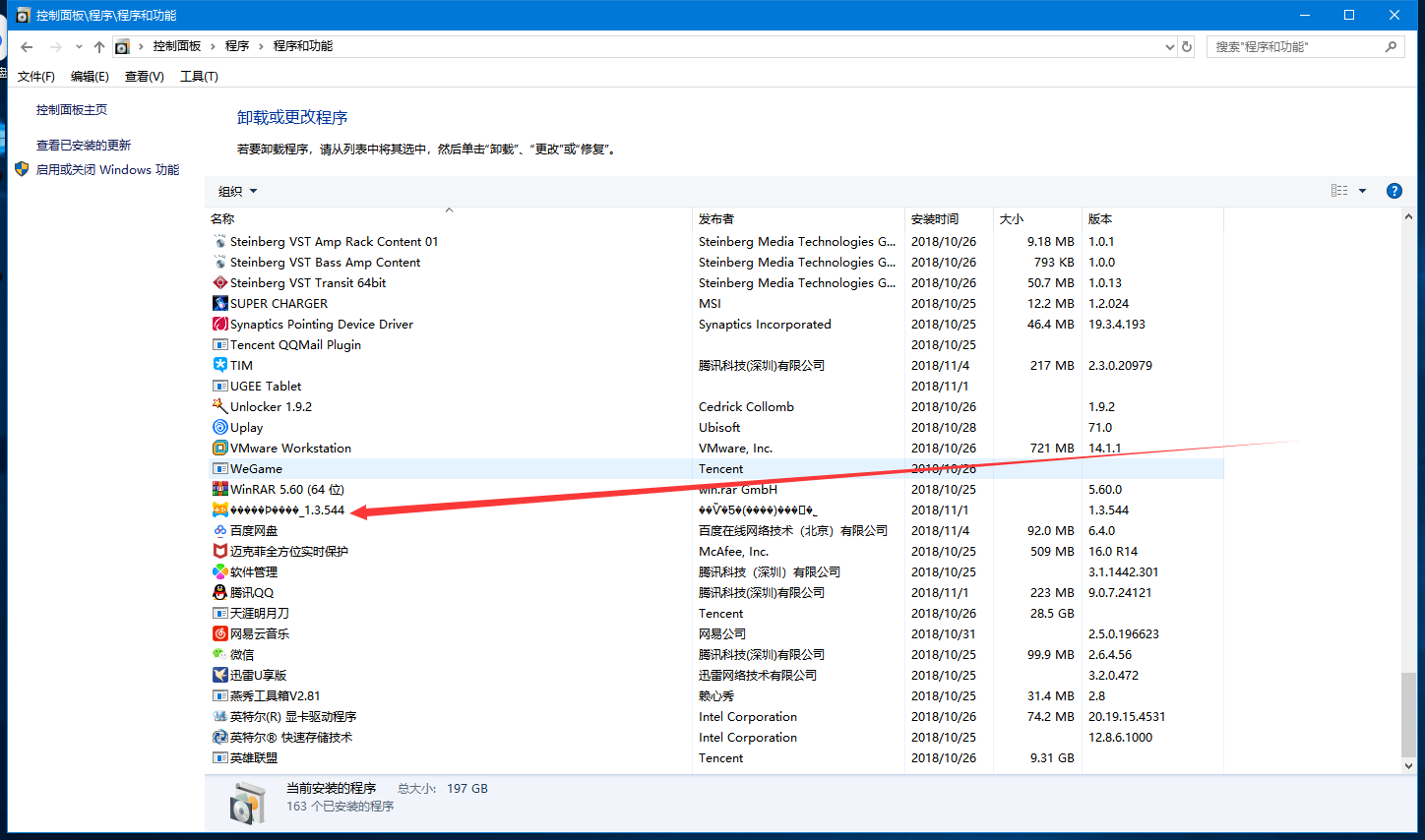Screen dimensions: 1425x840
Task: Open the 查看已安装的更新 link
Action: 84,145
